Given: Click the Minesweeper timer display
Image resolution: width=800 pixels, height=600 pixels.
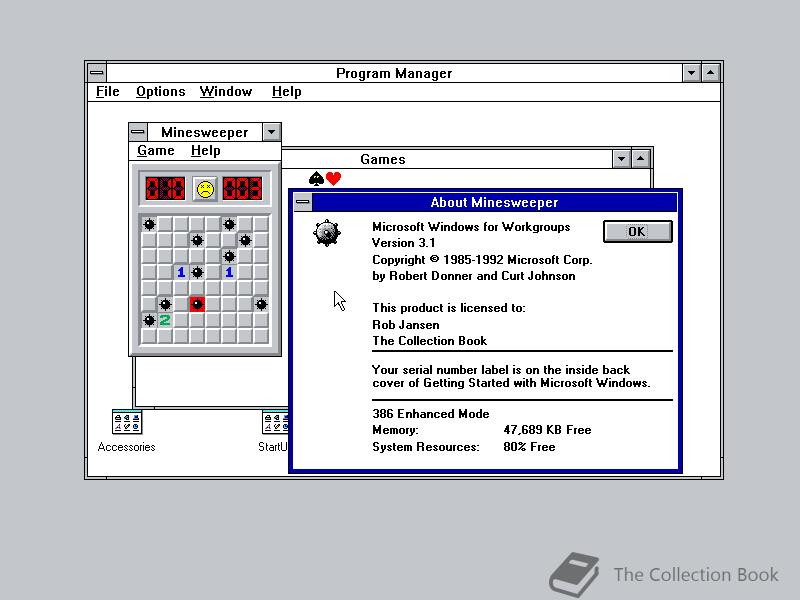Looking at the screenshot, I should point(242,188).
